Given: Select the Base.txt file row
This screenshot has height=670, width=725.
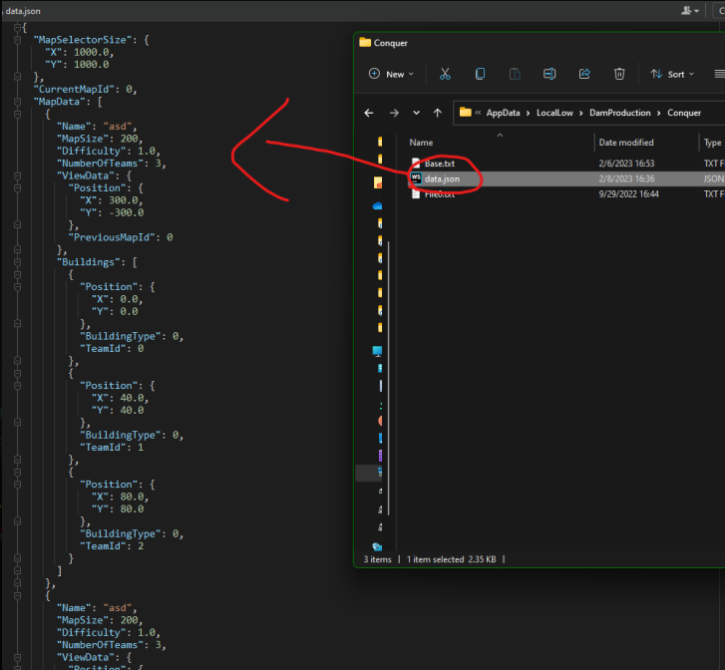Looking at the screenshot, I should click(566, 163).
